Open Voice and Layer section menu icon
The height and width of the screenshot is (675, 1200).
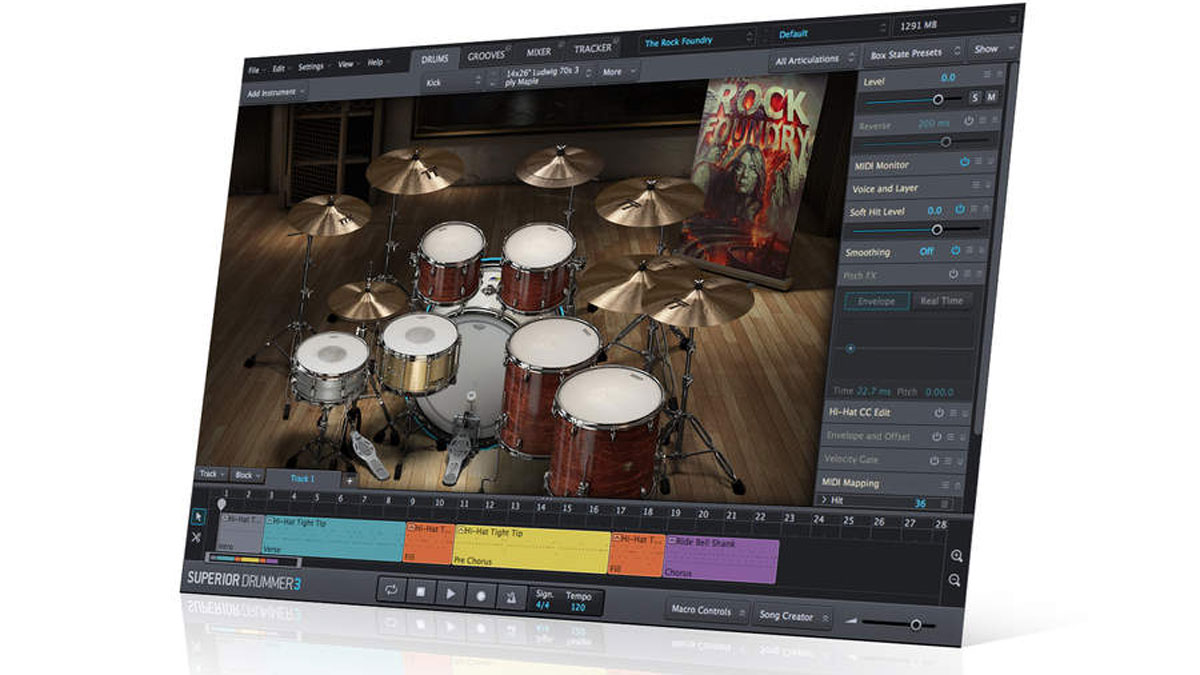976,186
